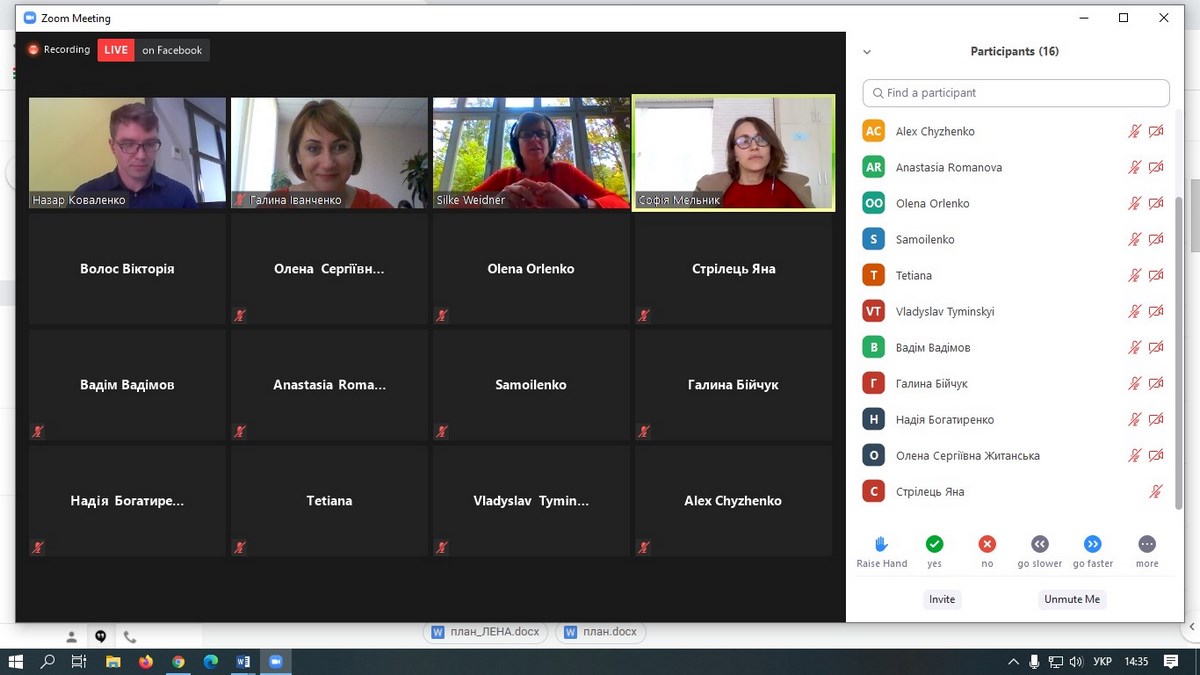Open Google Chrome from the taskbar

click(x=178, y=662)
